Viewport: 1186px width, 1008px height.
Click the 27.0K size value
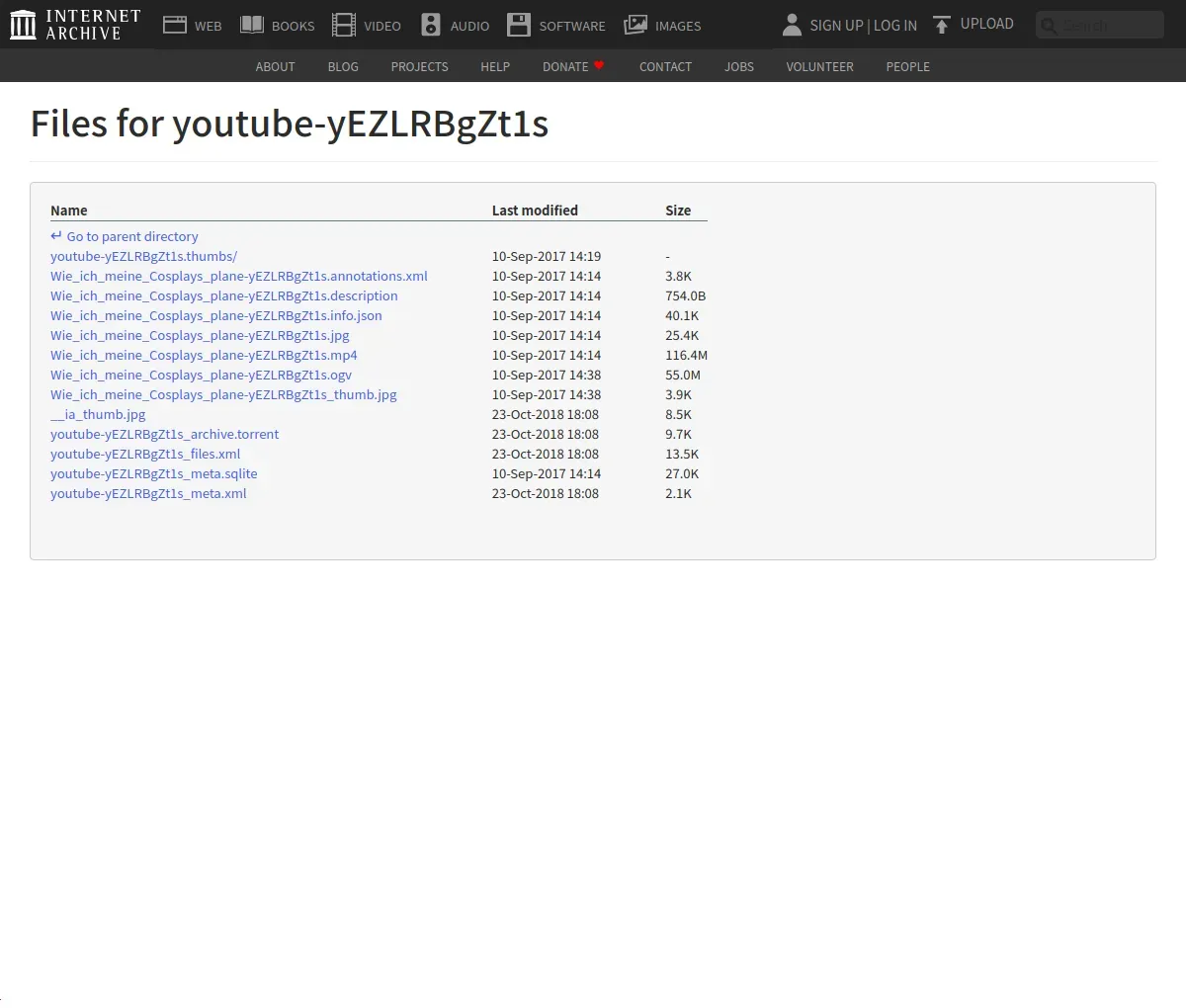tap(682, 473)
